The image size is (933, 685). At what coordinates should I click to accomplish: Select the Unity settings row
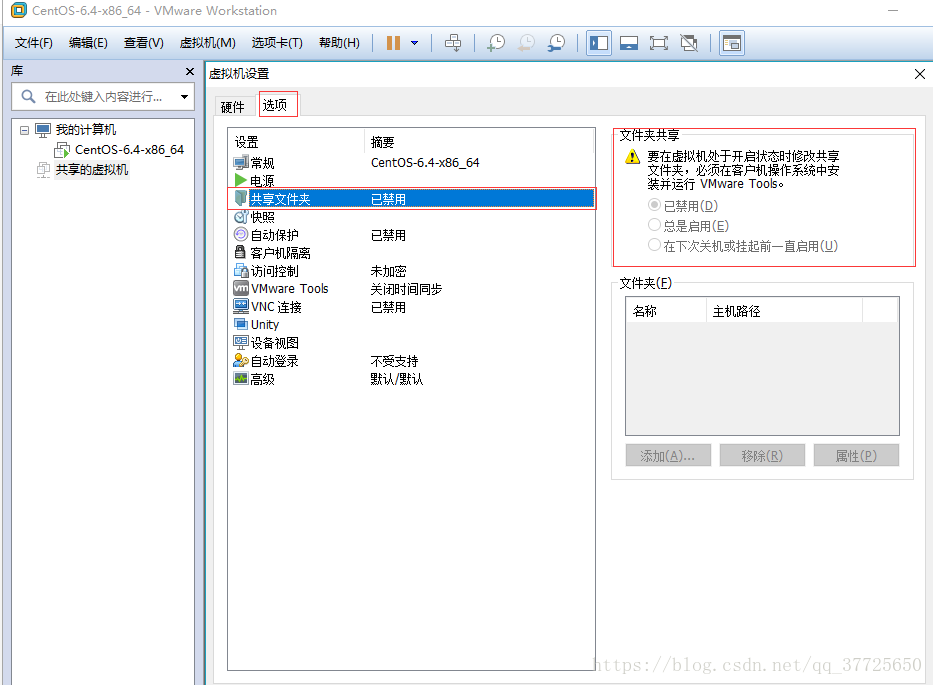pos(411,325)
